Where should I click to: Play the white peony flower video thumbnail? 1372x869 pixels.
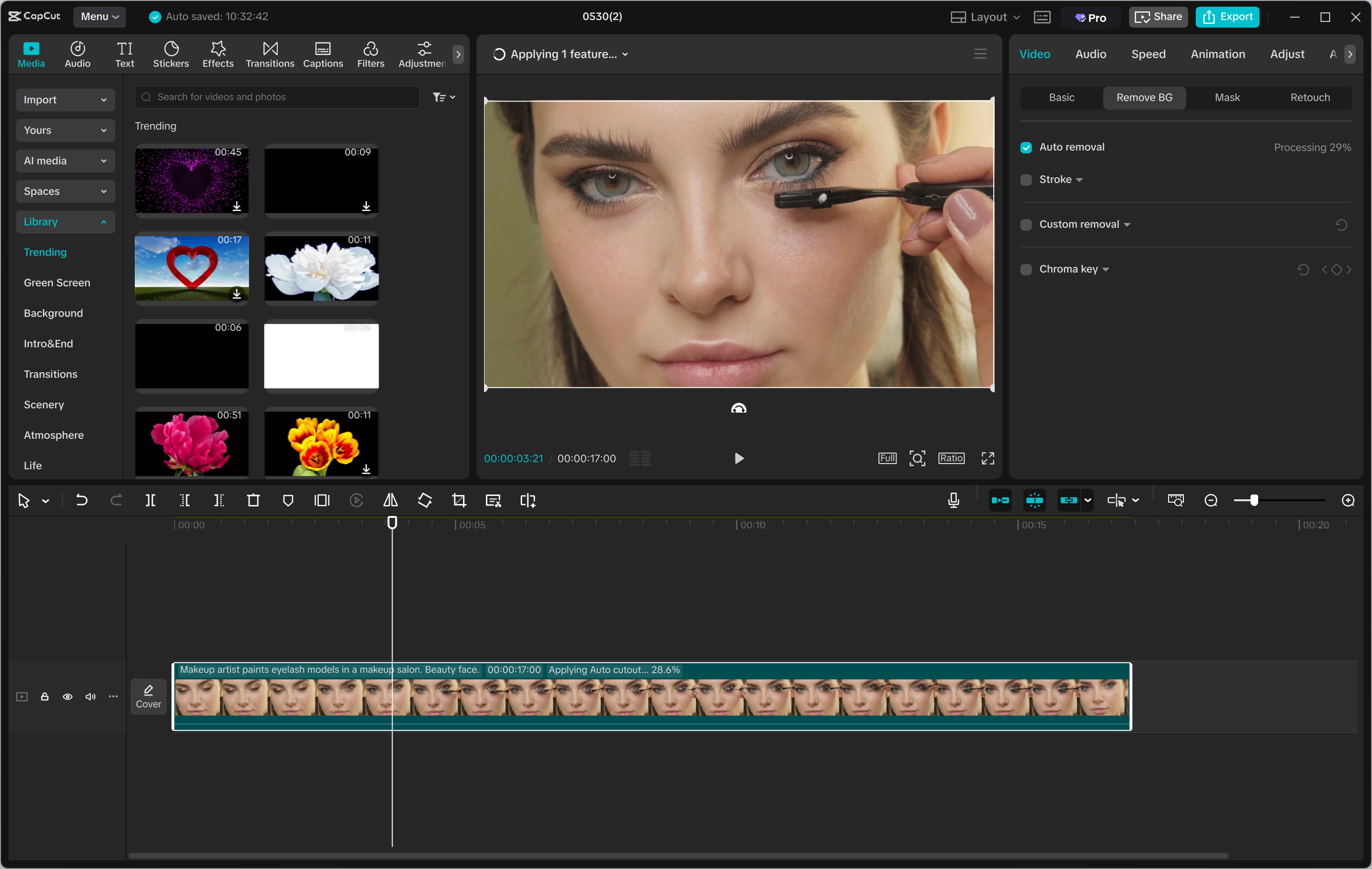tap(322, 269)
